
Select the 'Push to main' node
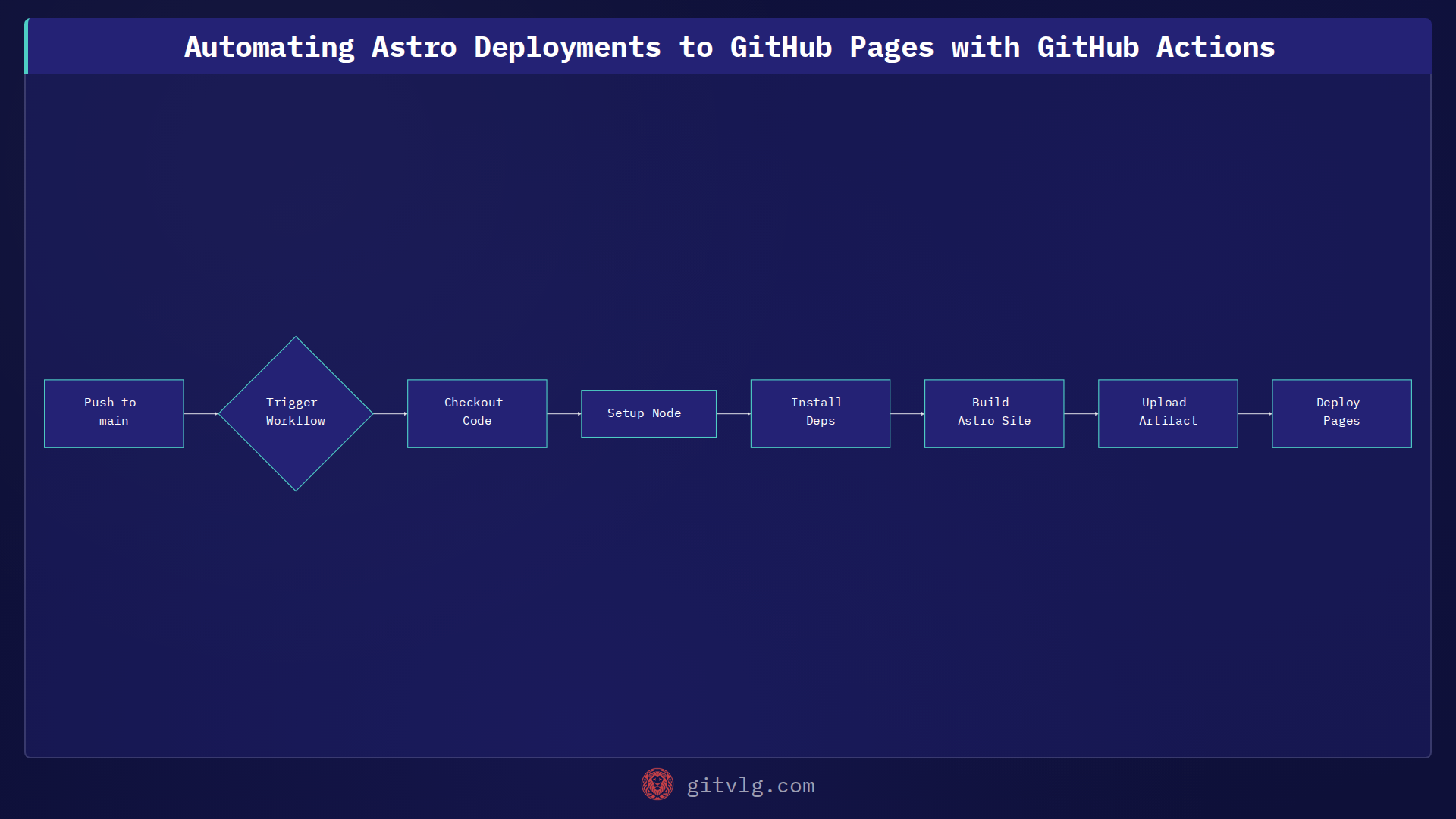coord(114,413)
